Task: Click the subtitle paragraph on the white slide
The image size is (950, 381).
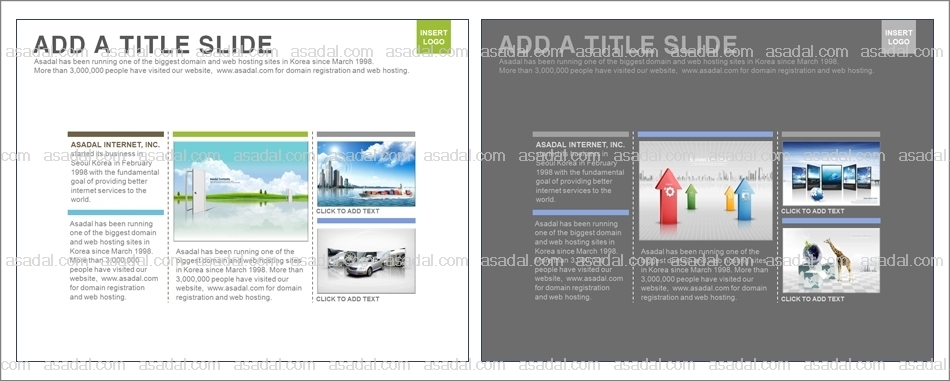Action: (x=222, y=66)
